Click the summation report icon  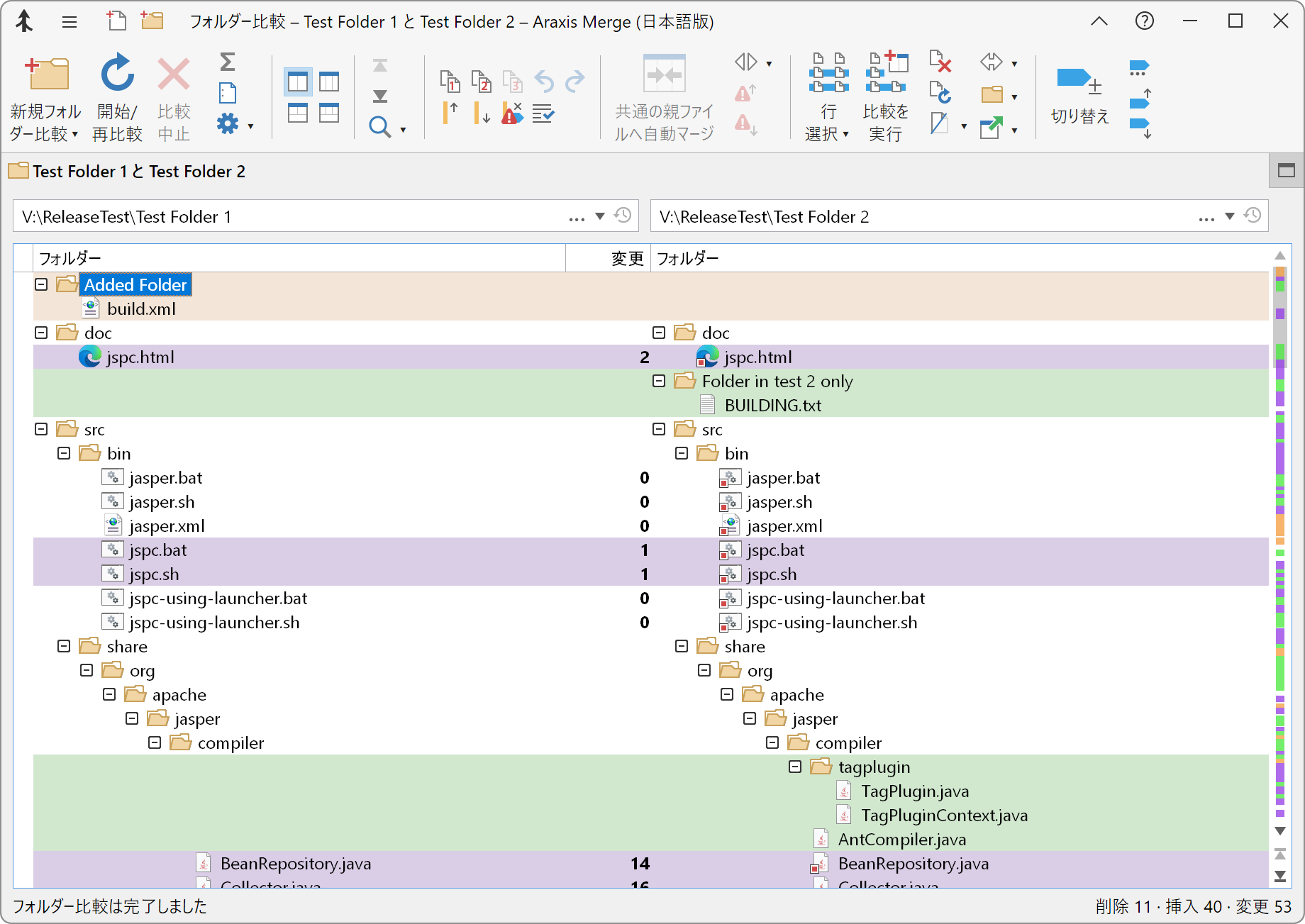(227, 62)
